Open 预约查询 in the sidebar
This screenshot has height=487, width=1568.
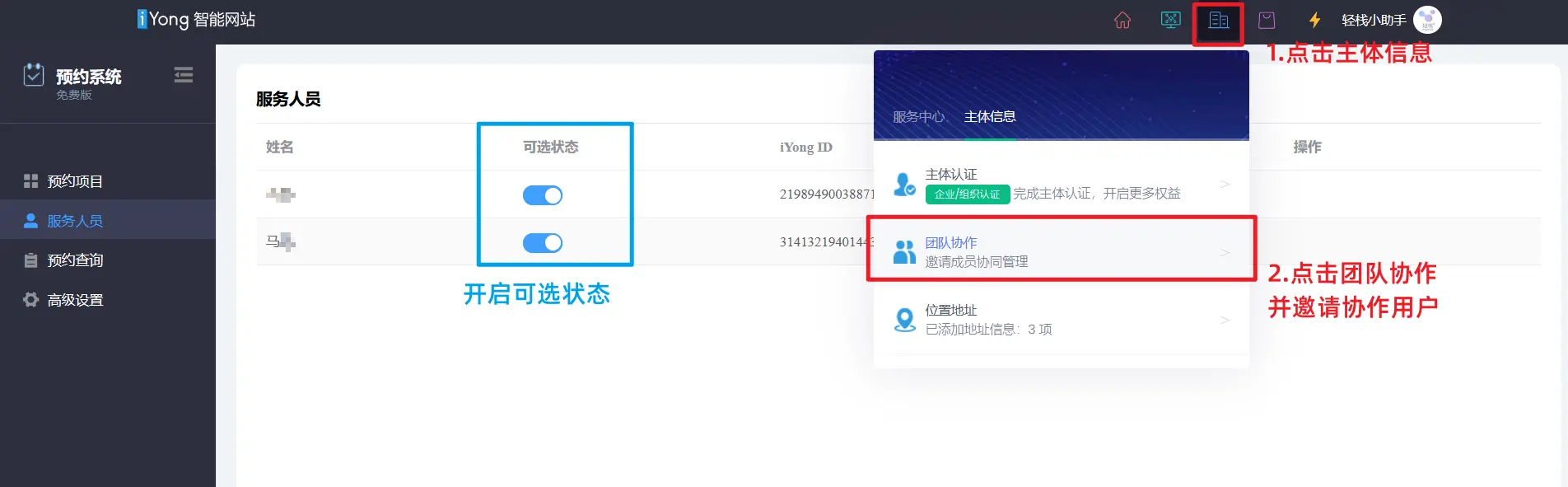(75, 260)
